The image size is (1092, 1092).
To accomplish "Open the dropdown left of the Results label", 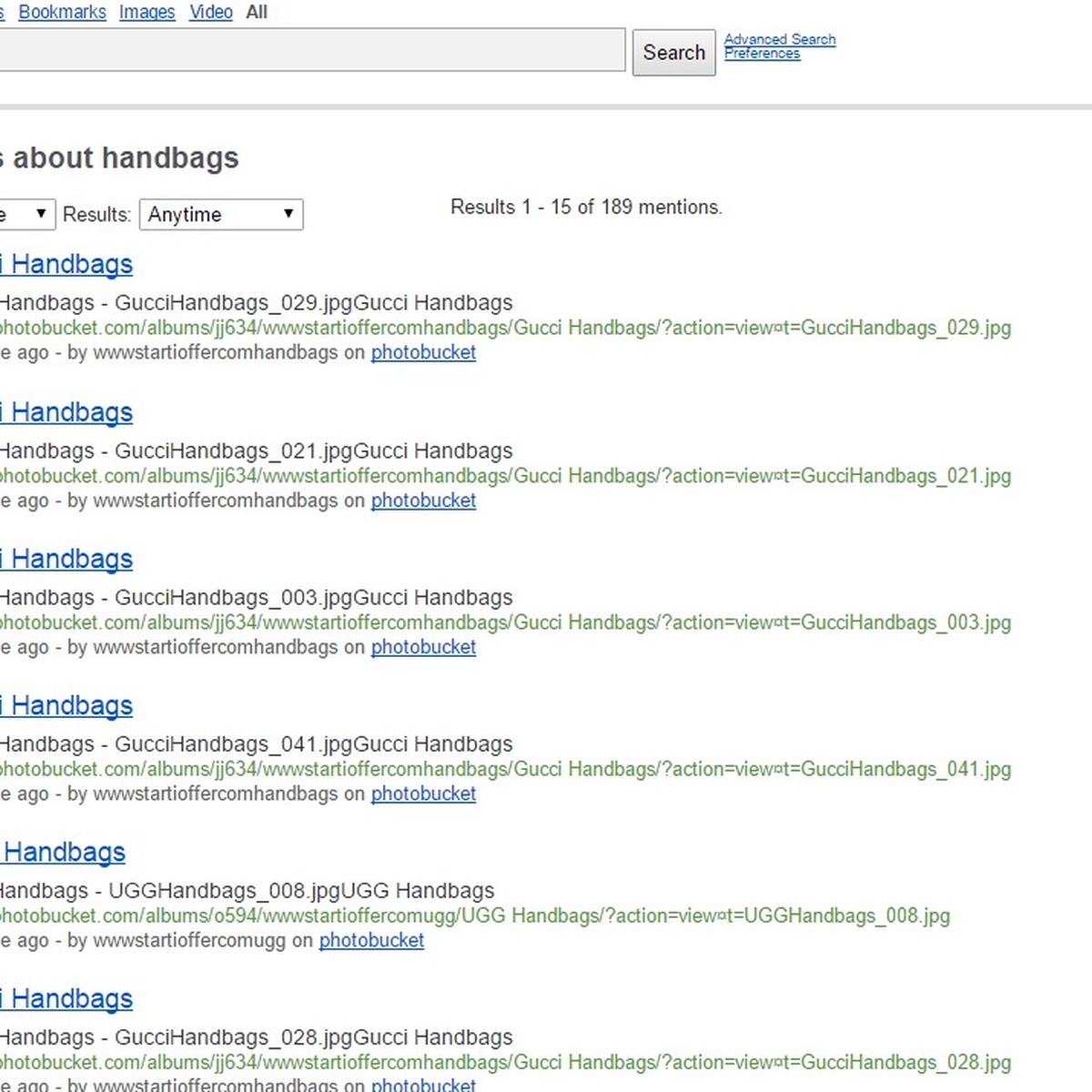I will pyautogui.click(x=27, y=215).
